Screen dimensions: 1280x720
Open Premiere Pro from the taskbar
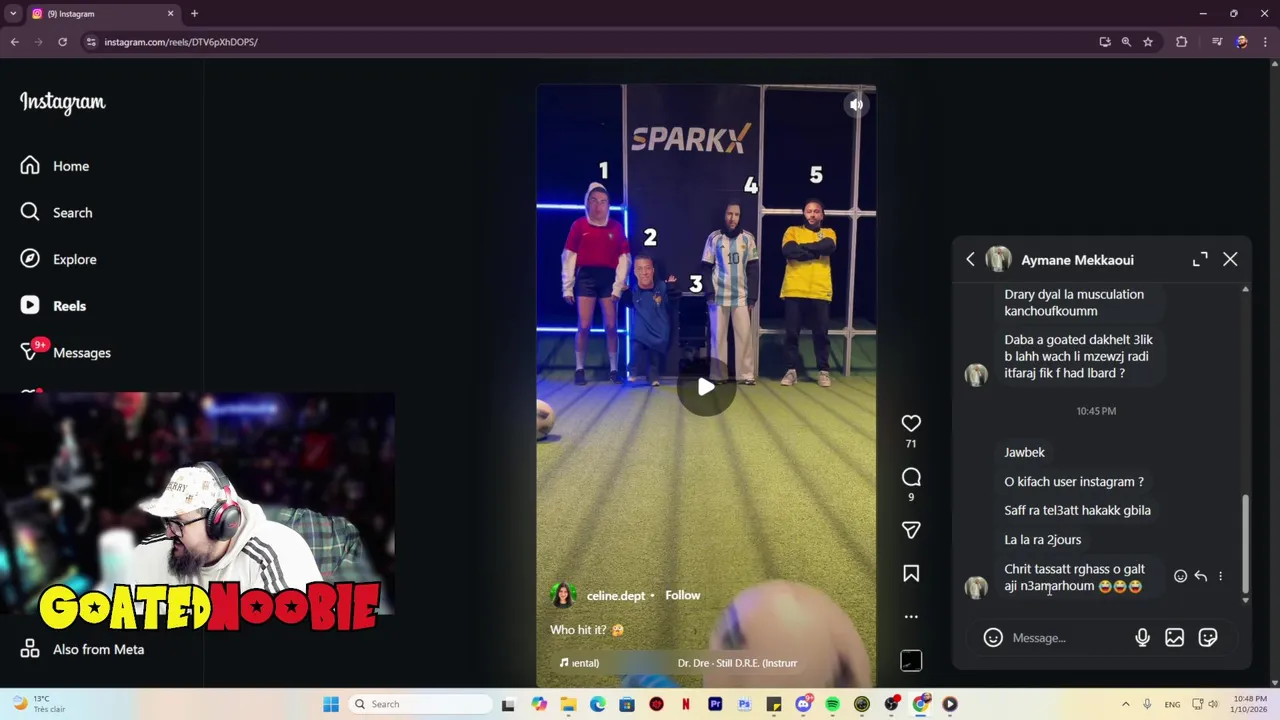coord(715,704)
